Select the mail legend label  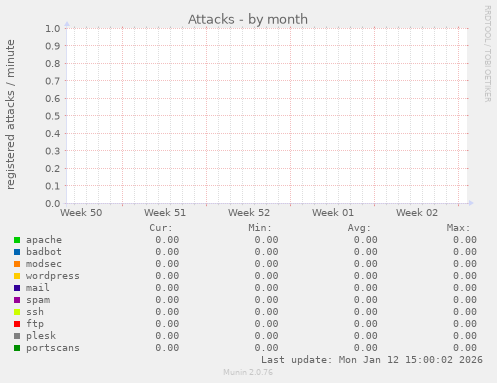[x=38, y=288]
